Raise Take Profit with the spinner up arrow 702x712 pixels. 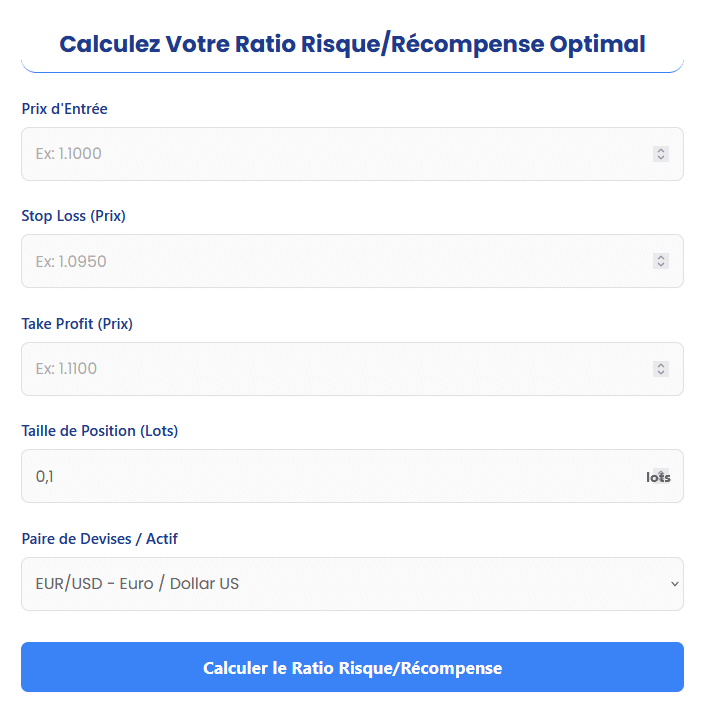click(x=660, y=365)
